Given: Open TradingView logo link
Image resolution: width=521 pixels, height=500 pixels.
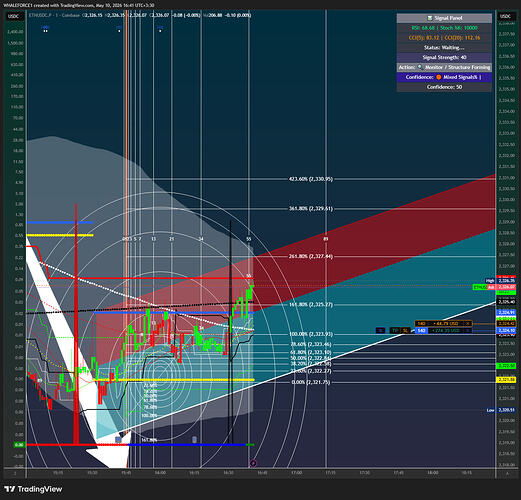Looking at the screenshot, I should coord(34,489).
